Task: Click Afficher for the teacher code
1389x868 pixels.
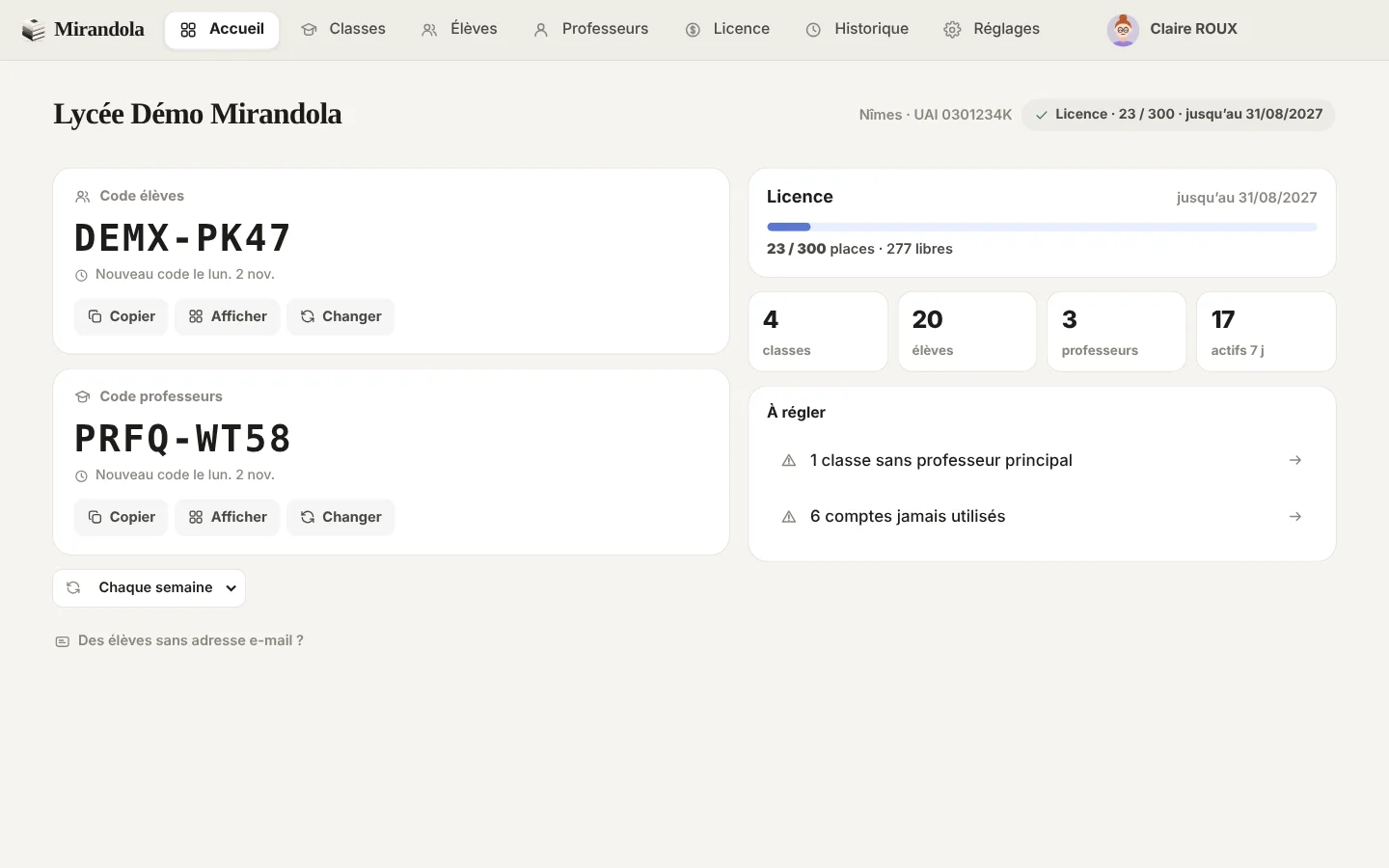Action: point(228,517)
